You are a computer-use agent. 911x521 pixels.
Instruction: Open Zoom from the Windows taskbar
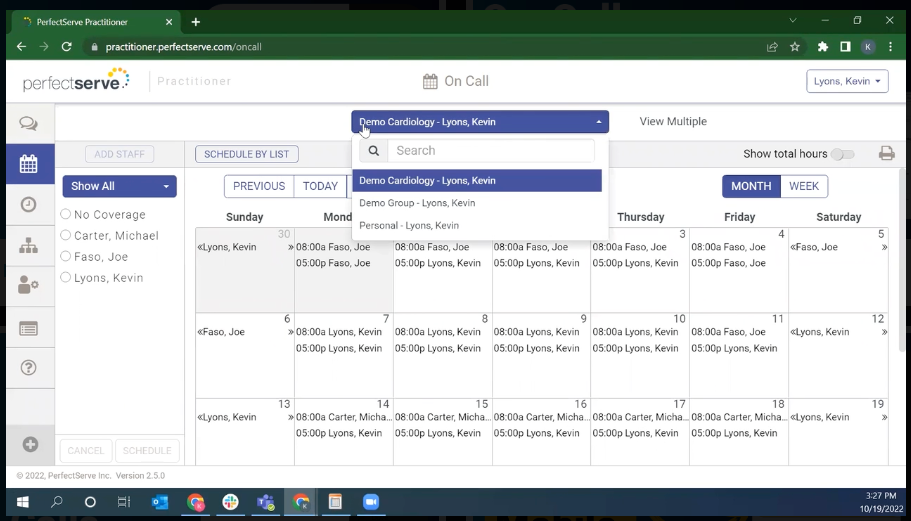[371, 502]
